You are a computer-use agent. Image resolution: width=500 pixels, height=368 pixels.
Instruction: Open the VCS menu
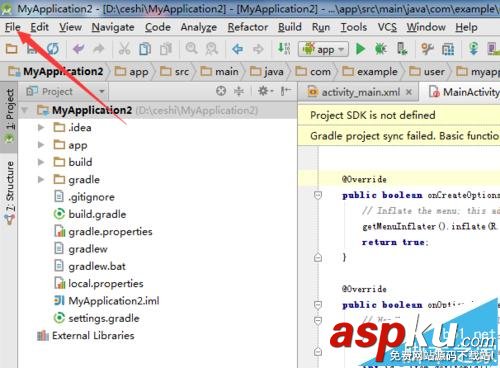(387, 27)
